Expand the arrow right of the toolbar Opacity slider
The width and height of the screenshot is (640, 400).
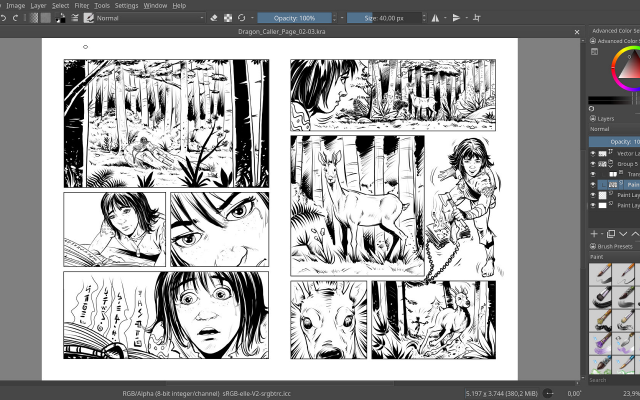(342, 18)
